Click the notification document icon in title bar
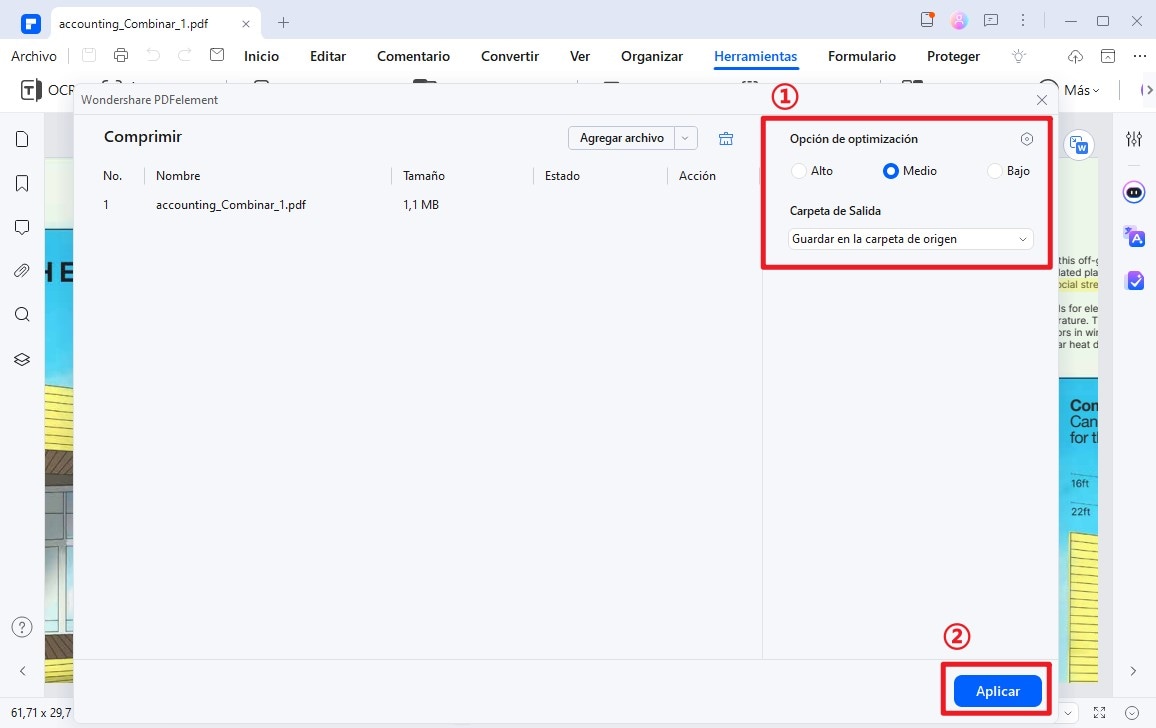The image size is (1156, 728). click(x=927, y=20)
